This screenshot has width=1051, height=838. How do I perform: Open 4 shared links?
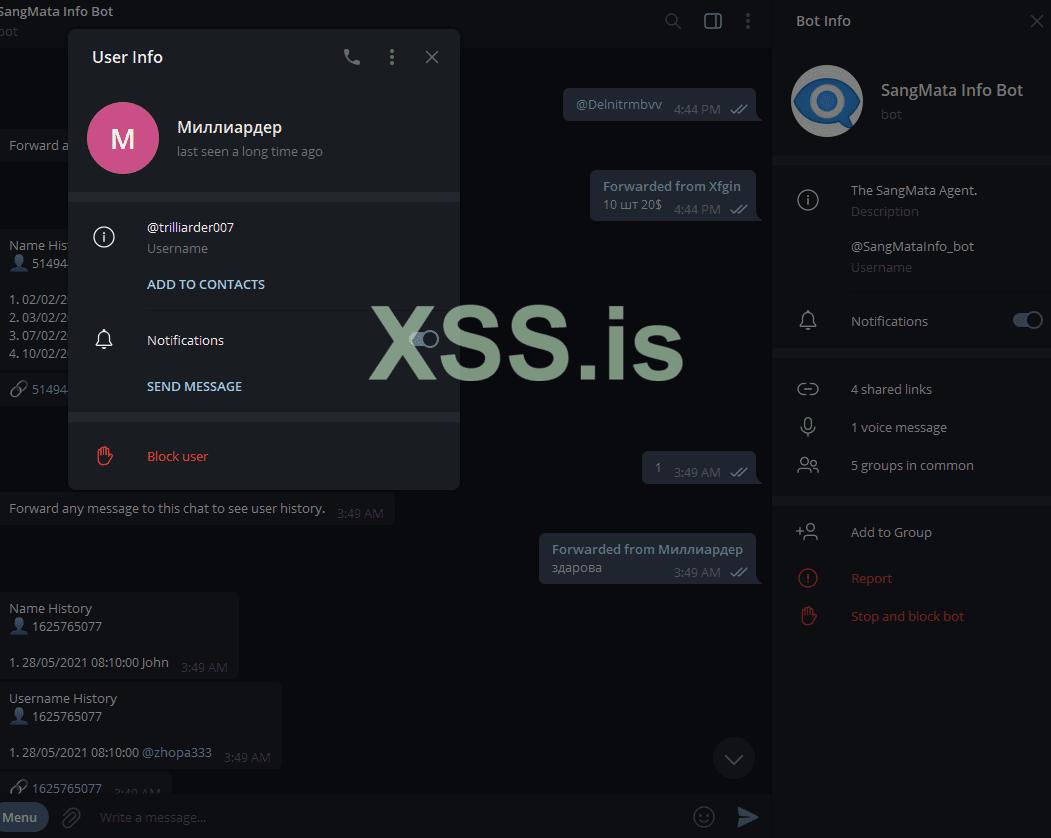[891, 390]
